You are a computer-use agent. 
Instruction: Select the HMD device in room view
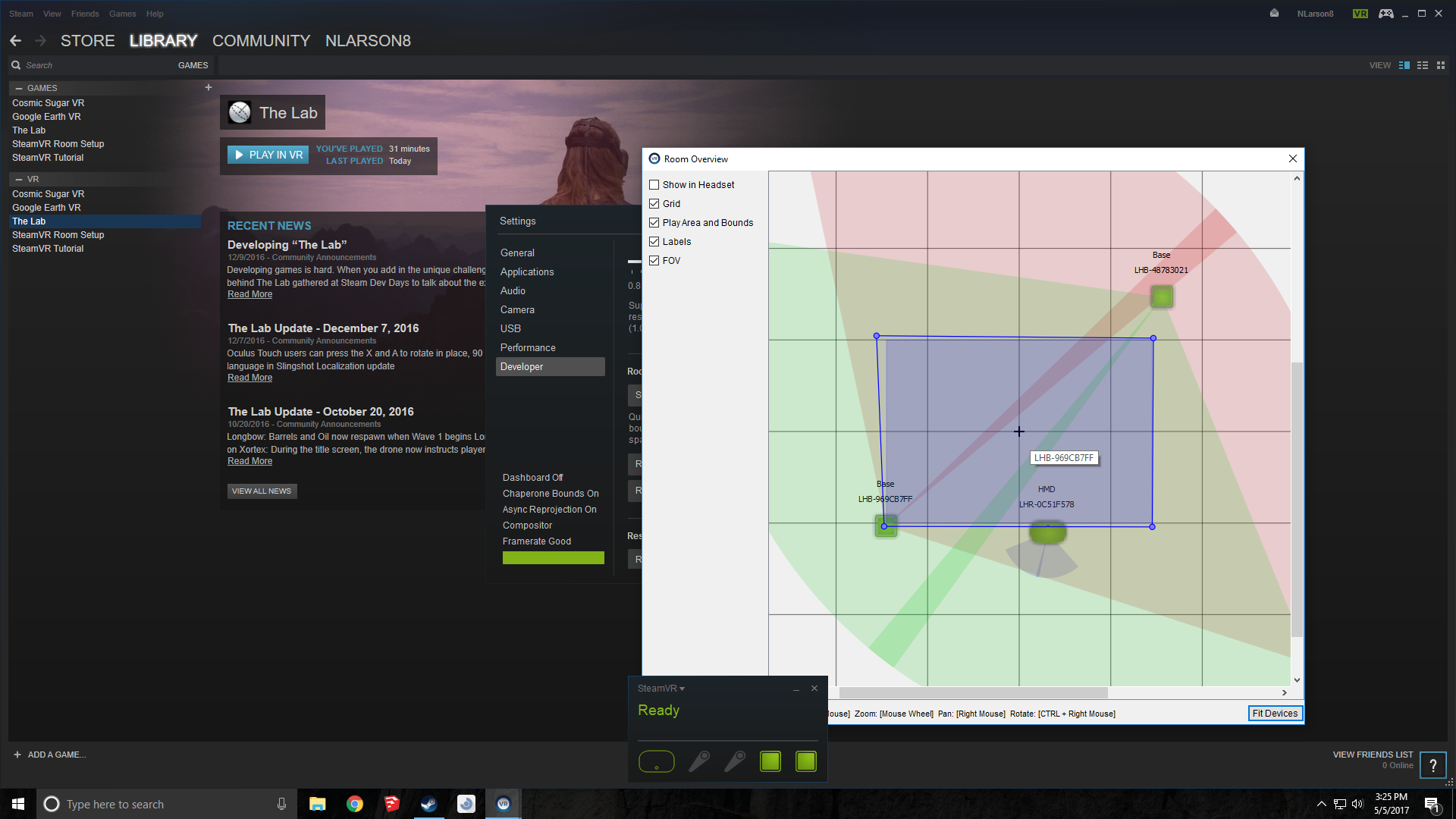(x=1047, y=533)
